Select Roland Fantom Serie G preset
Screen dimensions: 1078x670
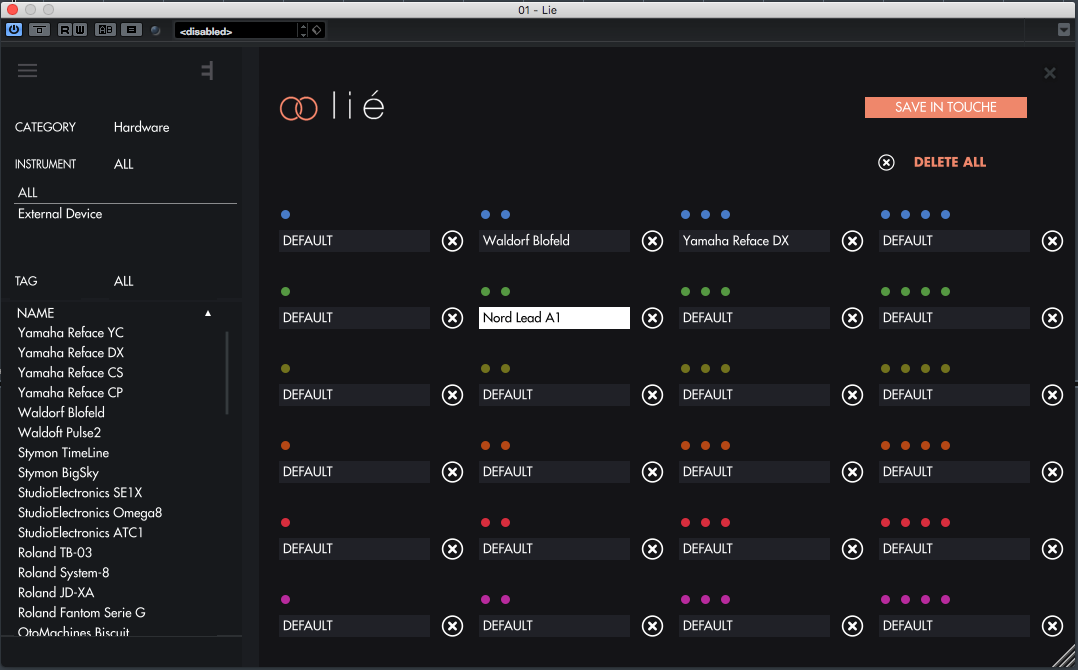click(82, 612)
